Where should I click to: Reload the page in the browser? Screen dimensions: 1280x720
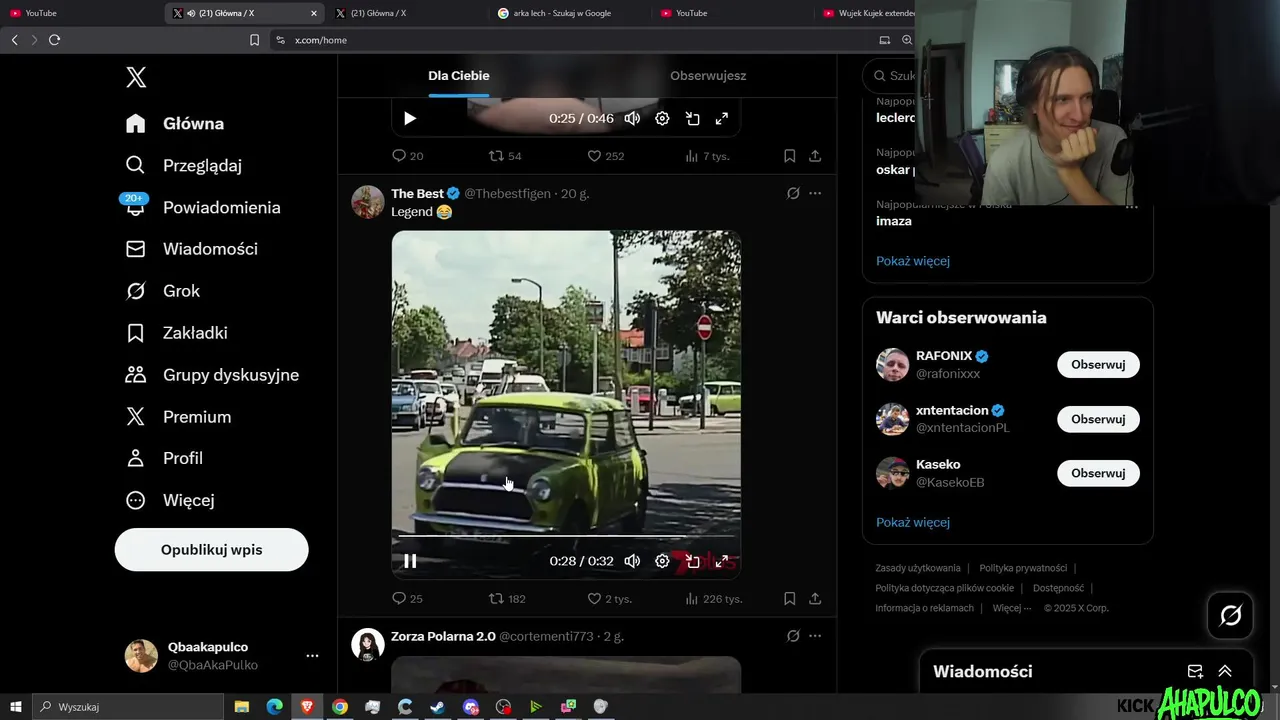coord(54,40)
